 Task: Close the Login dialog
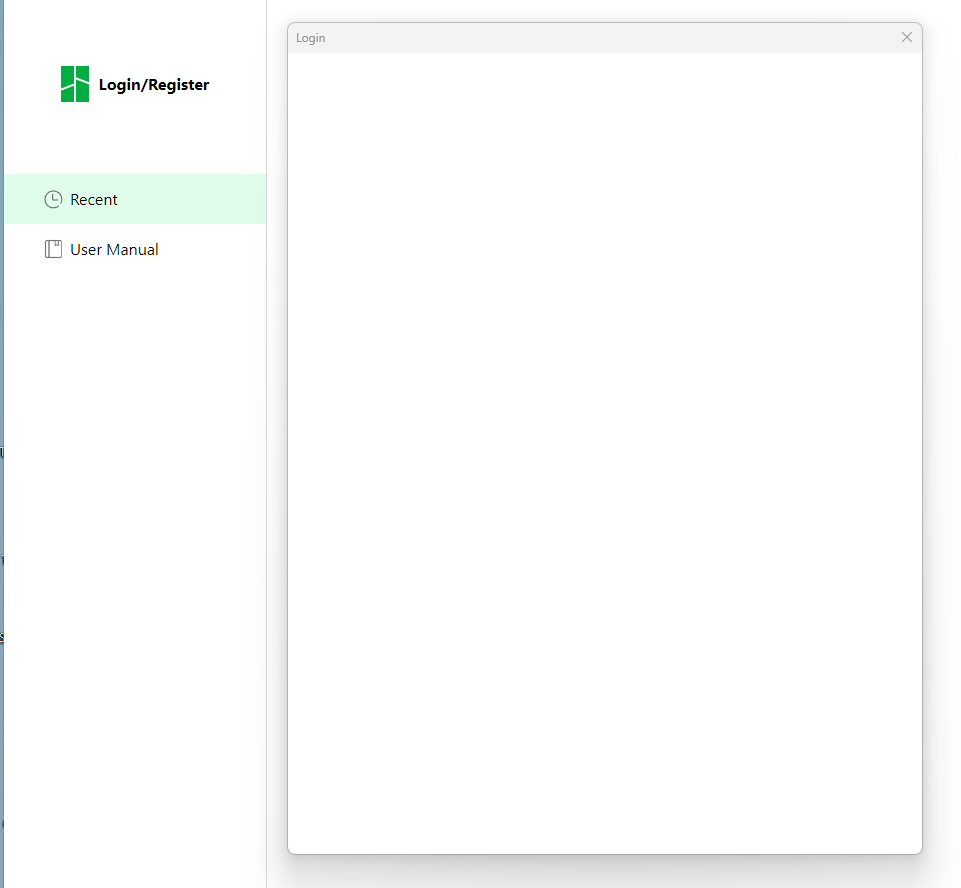pos(906,37)
